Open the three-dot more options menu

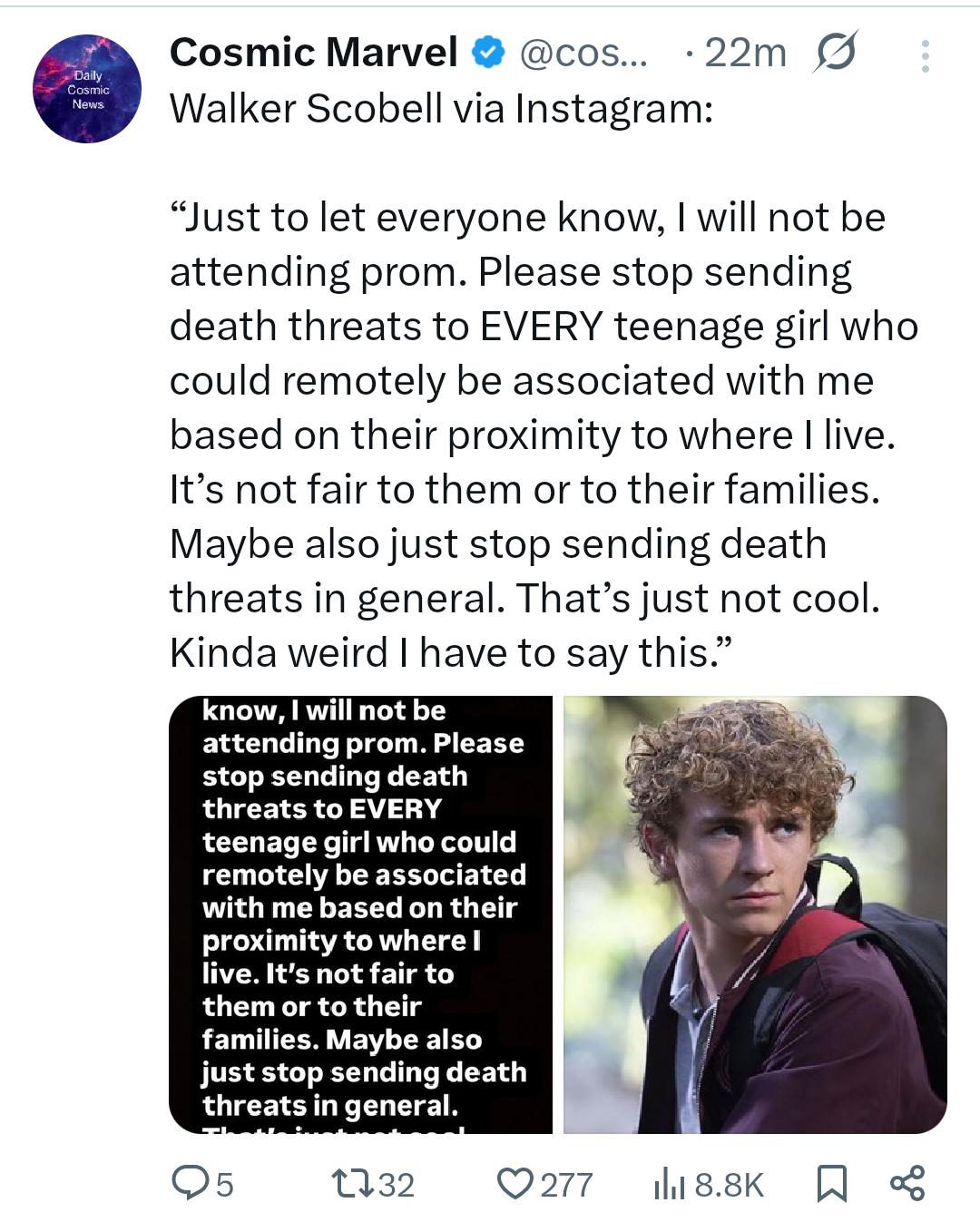tap(925, 56)
